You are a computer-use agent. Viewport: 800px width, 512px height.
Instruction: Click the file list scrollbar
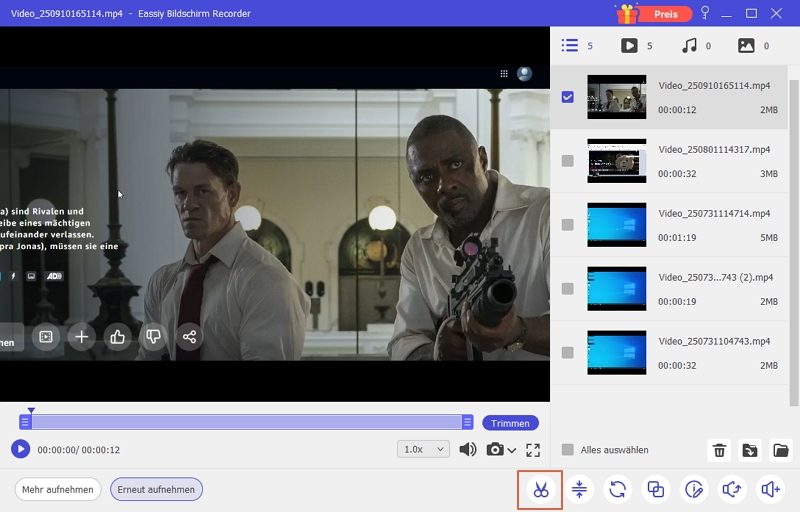point(793,242)
